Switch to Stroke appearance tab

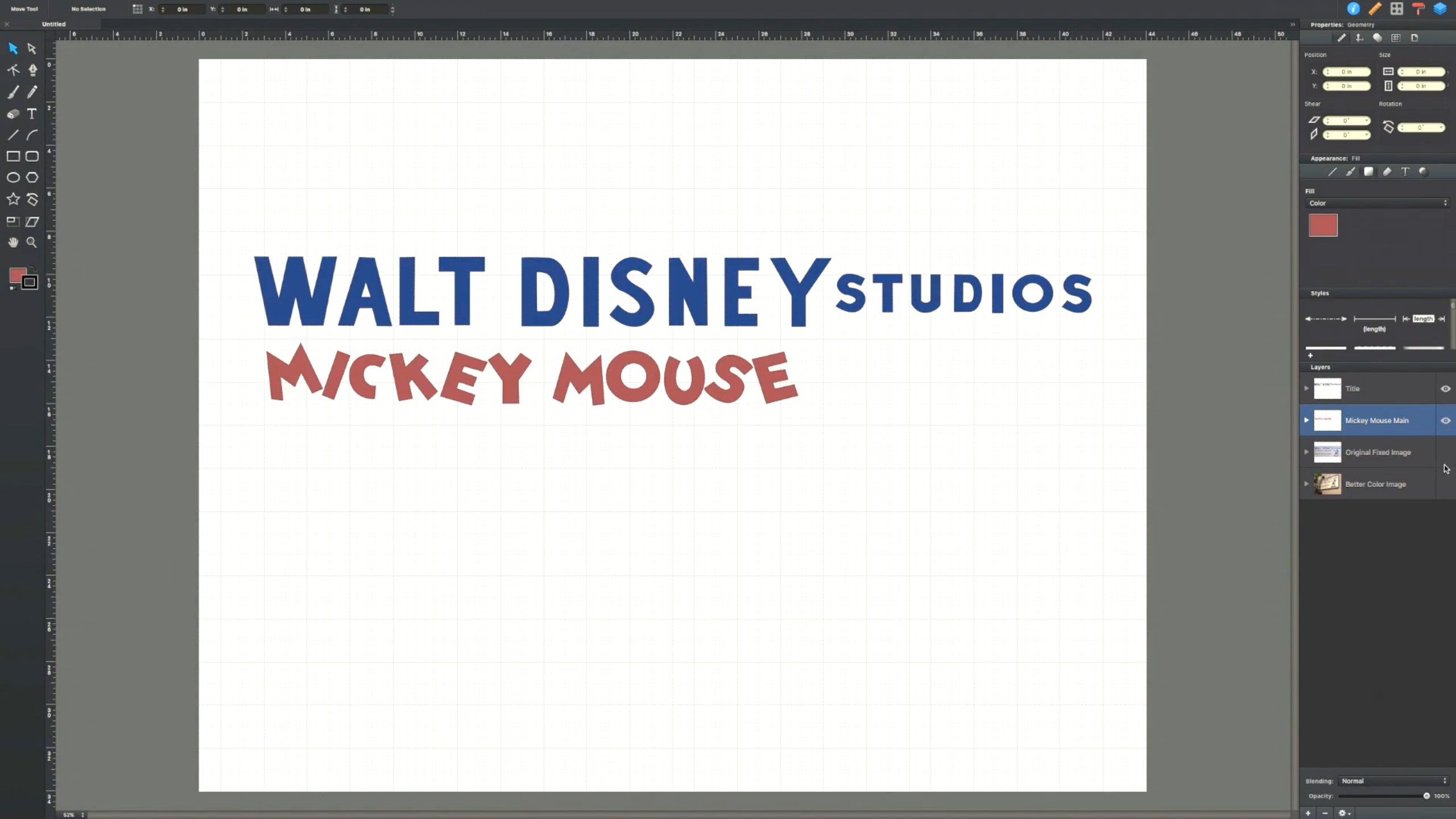(1332, 171)
